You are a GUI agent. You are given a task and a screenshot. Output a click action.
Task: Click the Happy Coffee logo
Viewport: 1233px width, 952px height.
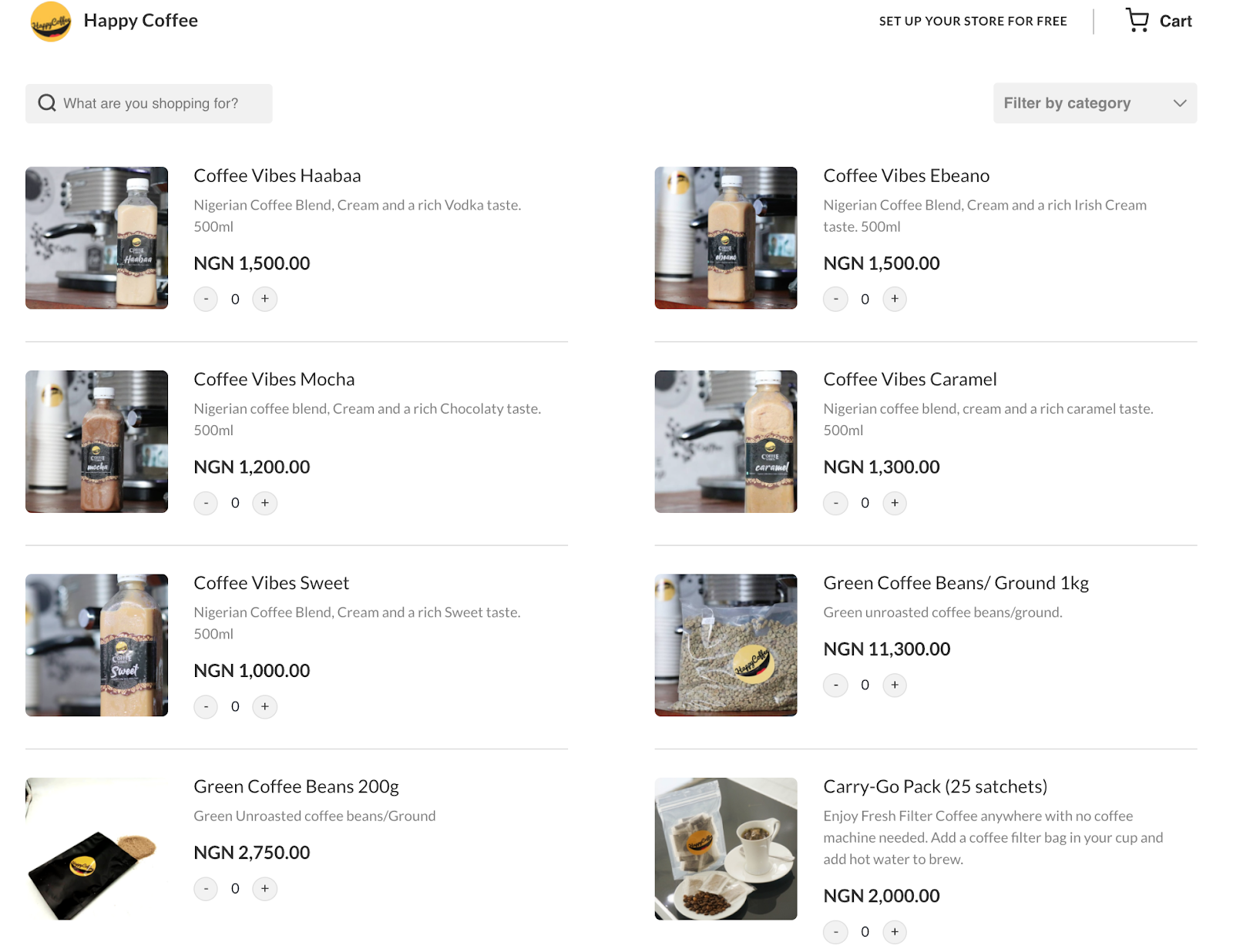(51, 22)
